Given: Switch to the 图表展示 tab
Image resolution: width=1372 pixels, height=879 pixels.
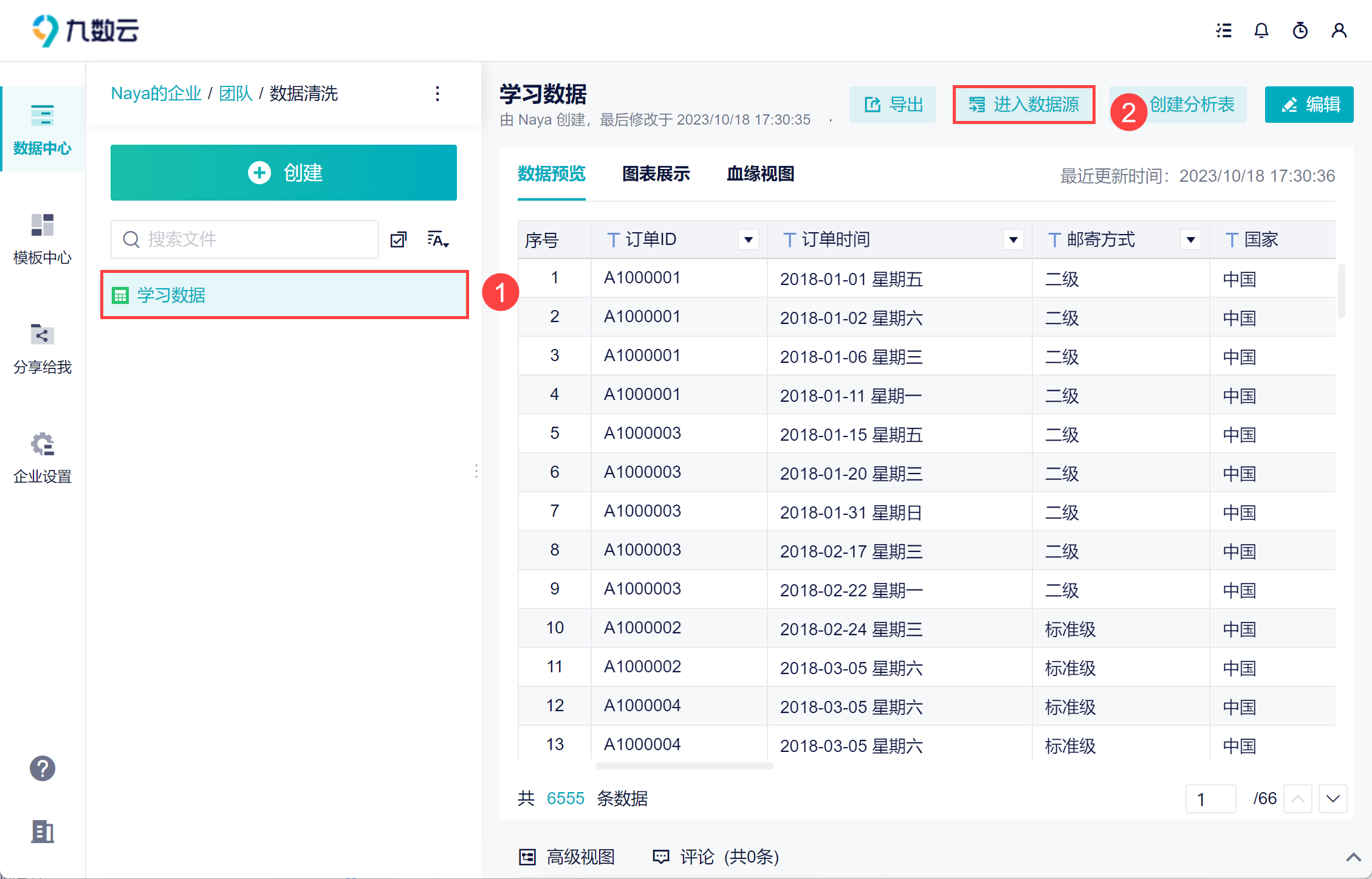Looking at the screenshot, I should (x=656, y=174).
